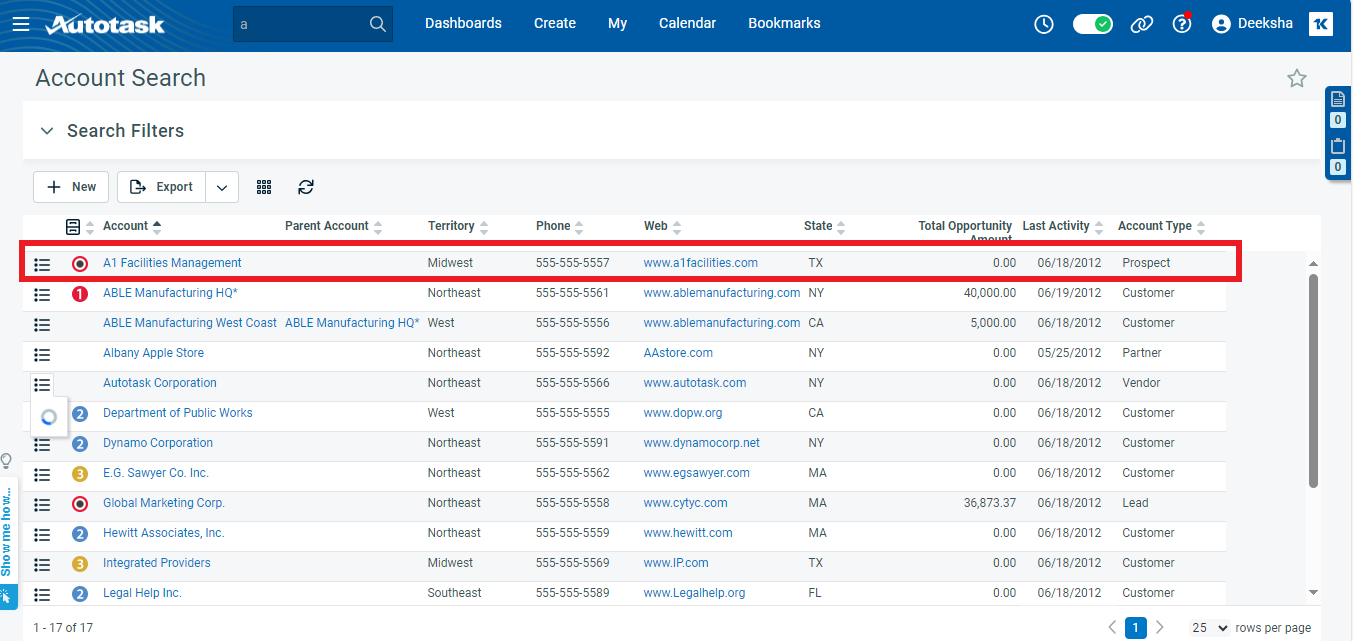Viewport: 1353px width, 641px height.
Task: Open context menu for Legal Help Inc.
Action: [42, 594]
